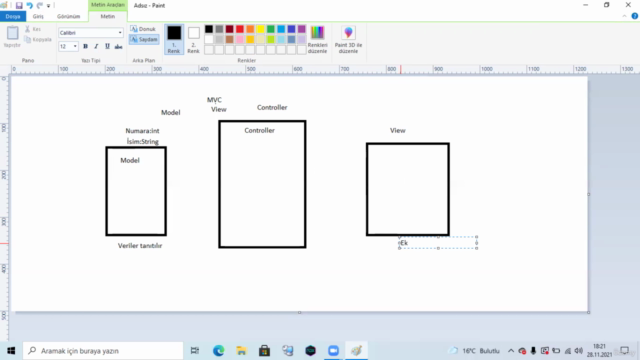The width and height of the screenshot is (640, 360).
Task: Select 1. Renk foreground color
Action: tap(174, 39)
